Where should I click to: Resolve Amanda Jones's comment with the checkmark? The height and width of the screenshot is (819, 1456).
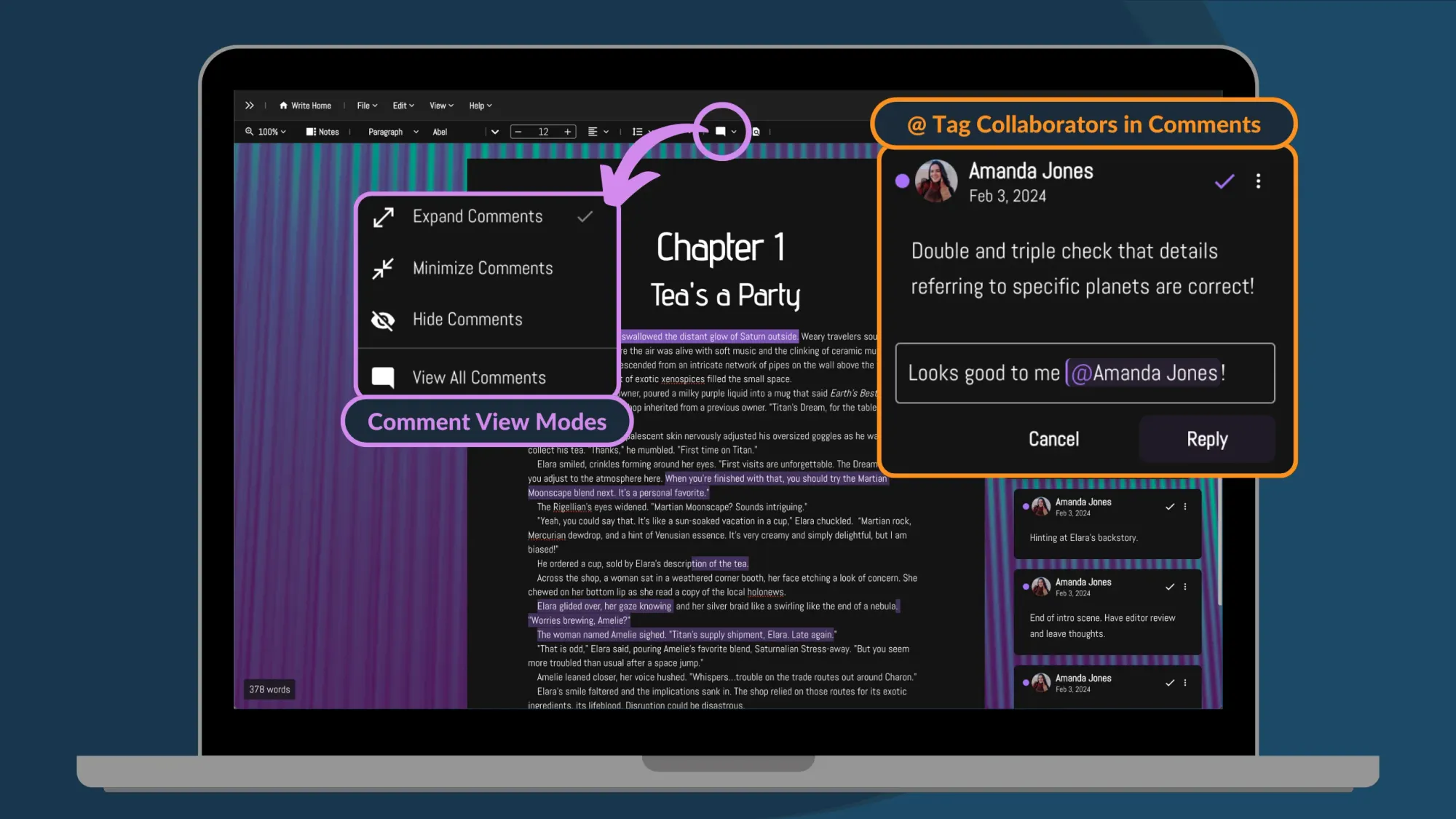(1224, 181)
